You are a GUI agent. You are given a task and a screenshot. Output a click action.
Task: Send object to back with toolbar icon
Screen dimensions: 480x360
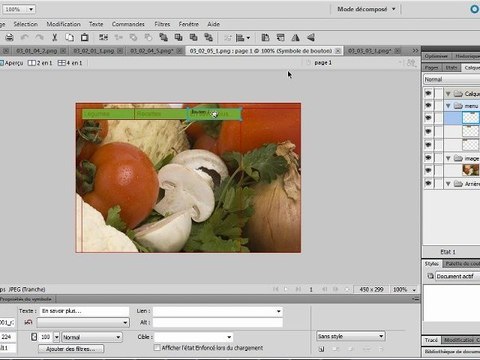pyautogui.click(x=209, y=37)
